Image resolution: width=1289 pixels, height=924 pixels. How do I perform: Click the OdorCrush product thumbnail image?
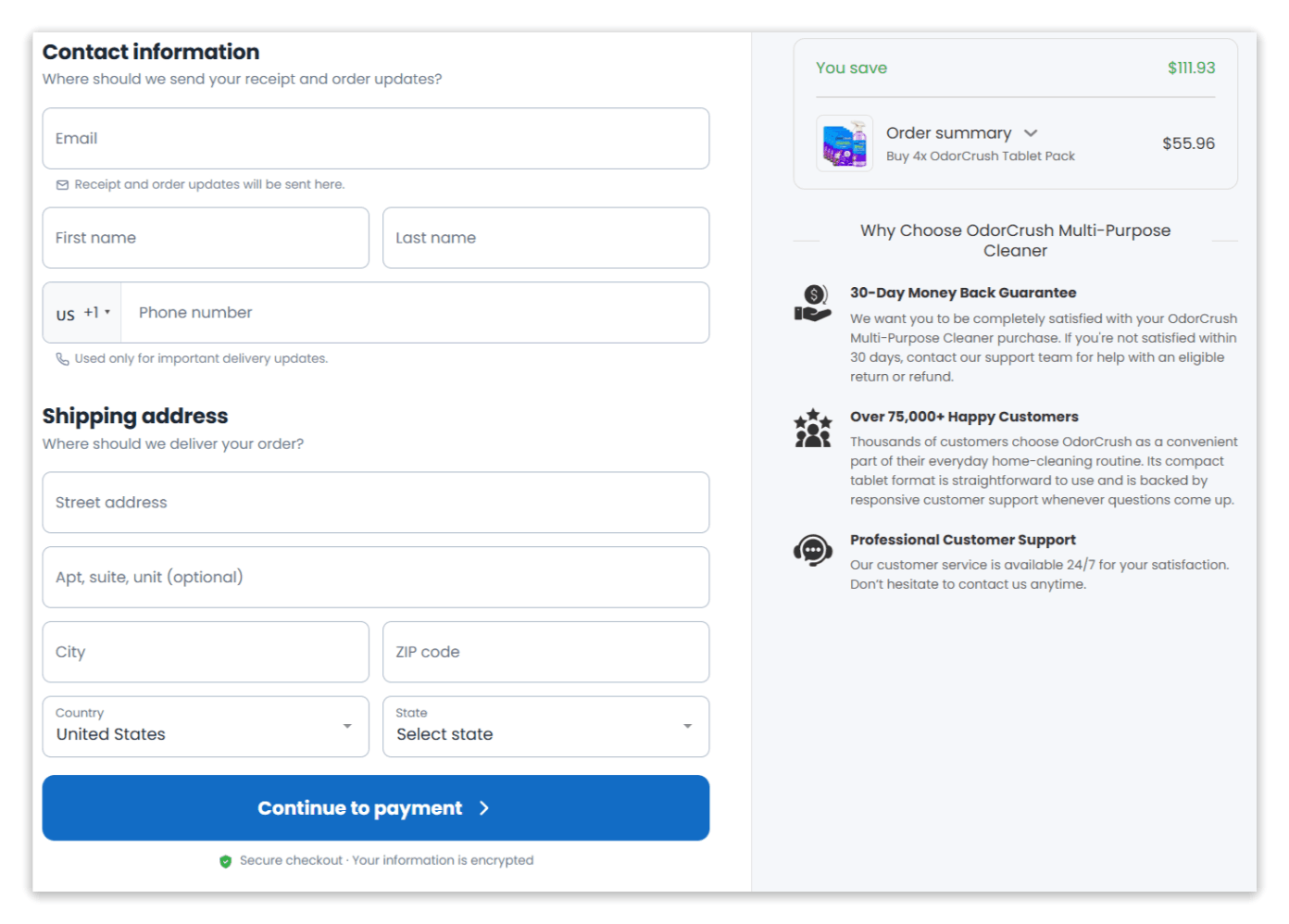(845, 144)
